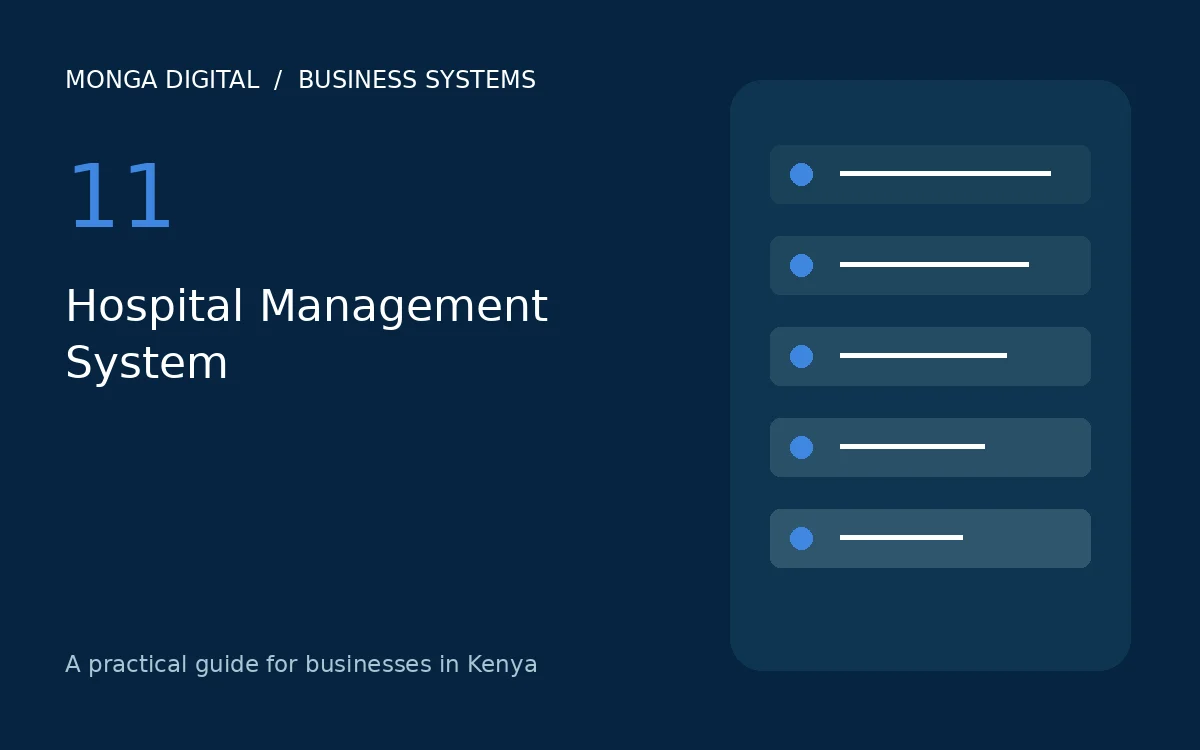
Task: Click "A practical guide for businesses in Kenya"
Action: [x=301, y=664]
